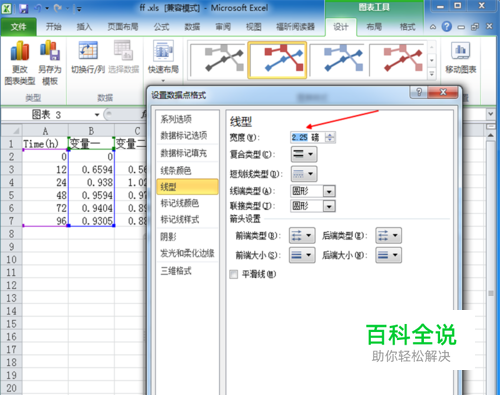
Task: Select the red-blue chart style thumbnail
Action: pos(277,60)
